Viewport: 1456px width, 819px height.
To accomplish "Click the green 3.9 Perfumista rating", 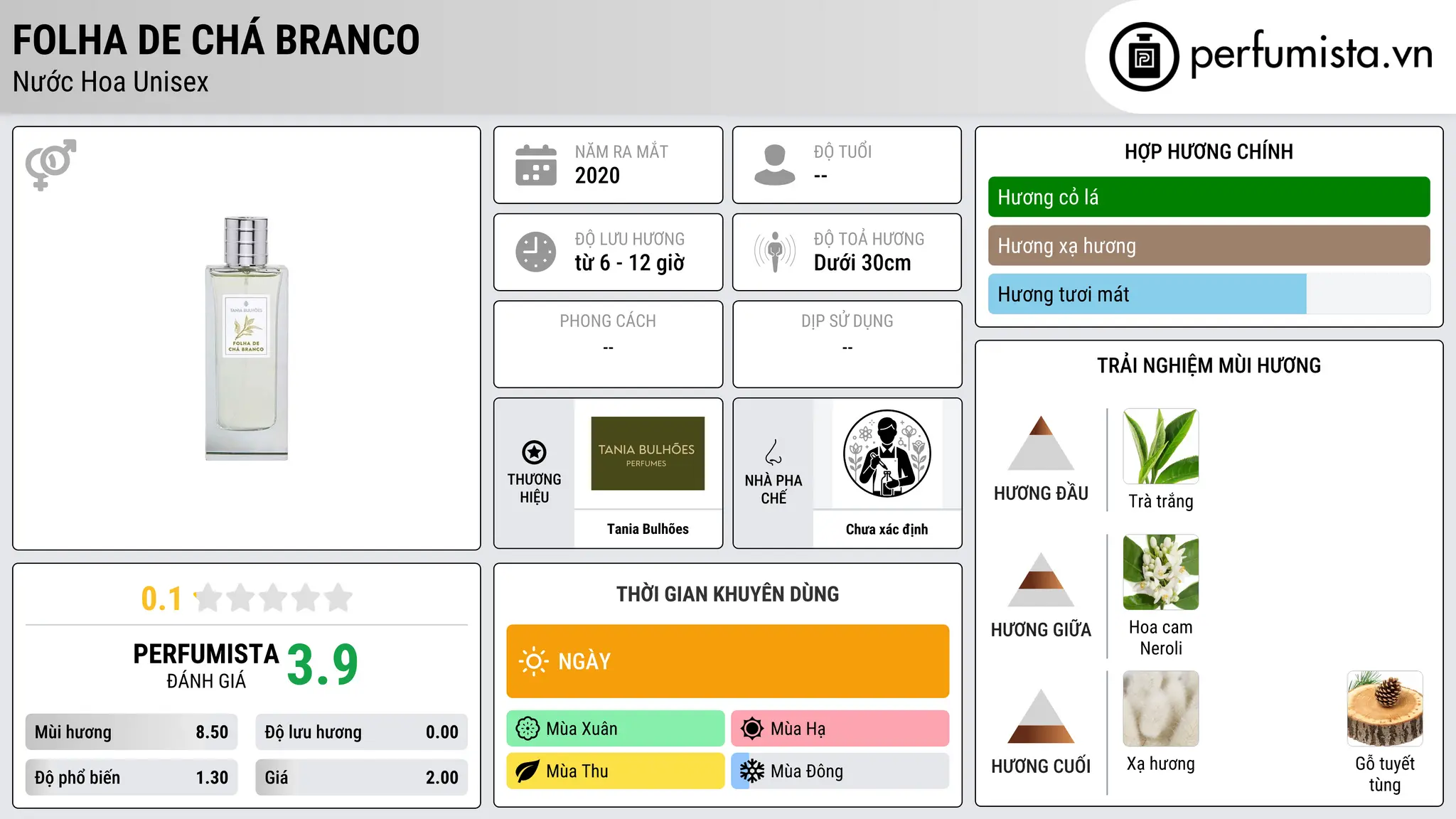I will [x=323, y=665].
